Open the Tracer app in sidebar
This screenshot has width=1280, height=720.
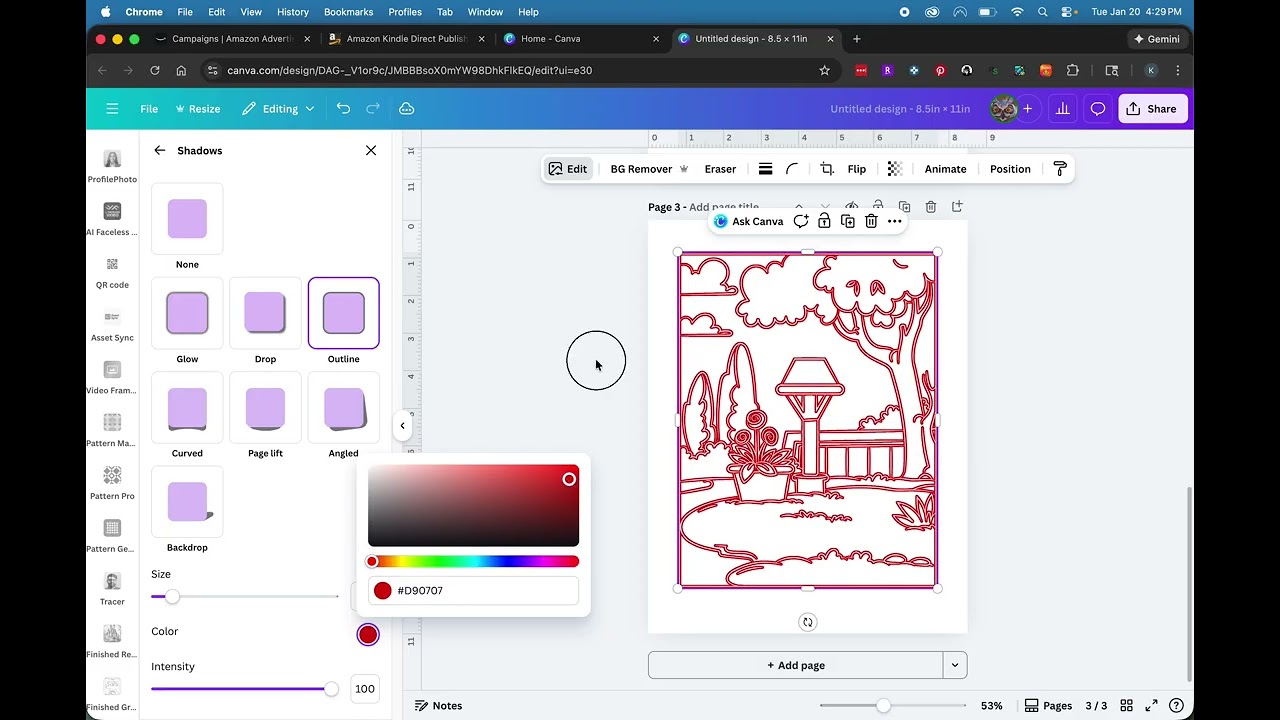click(112, 589)
